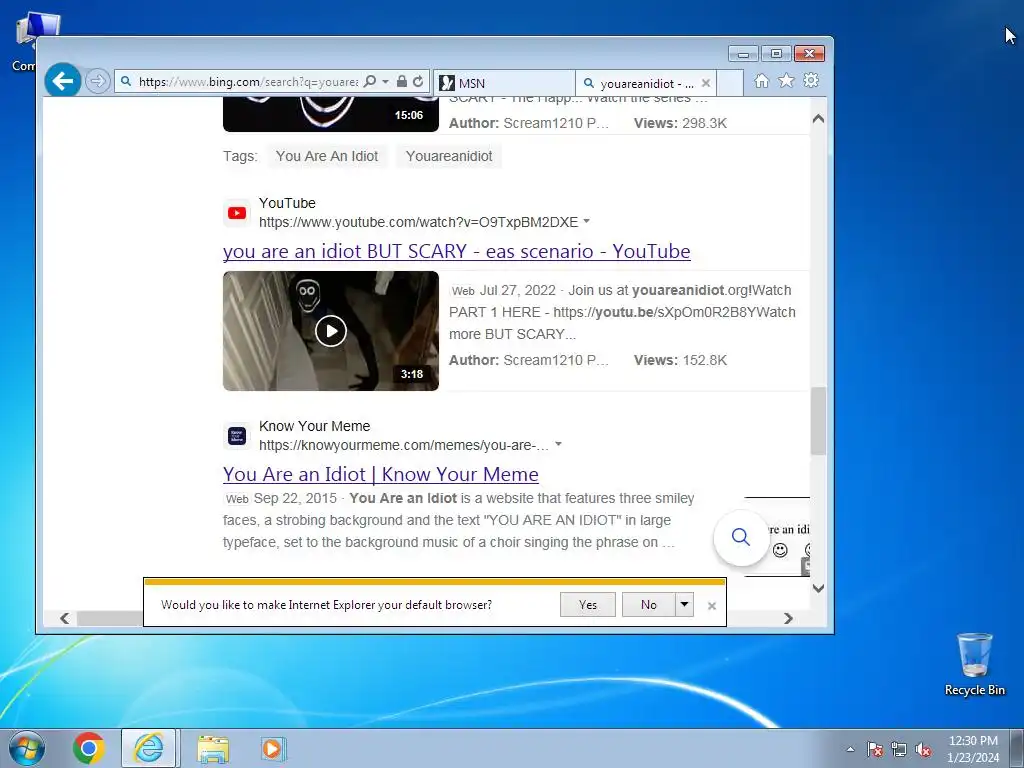Click the vertical scrollbar thumb
The image size is (1024, 768).
pos(818,421)
